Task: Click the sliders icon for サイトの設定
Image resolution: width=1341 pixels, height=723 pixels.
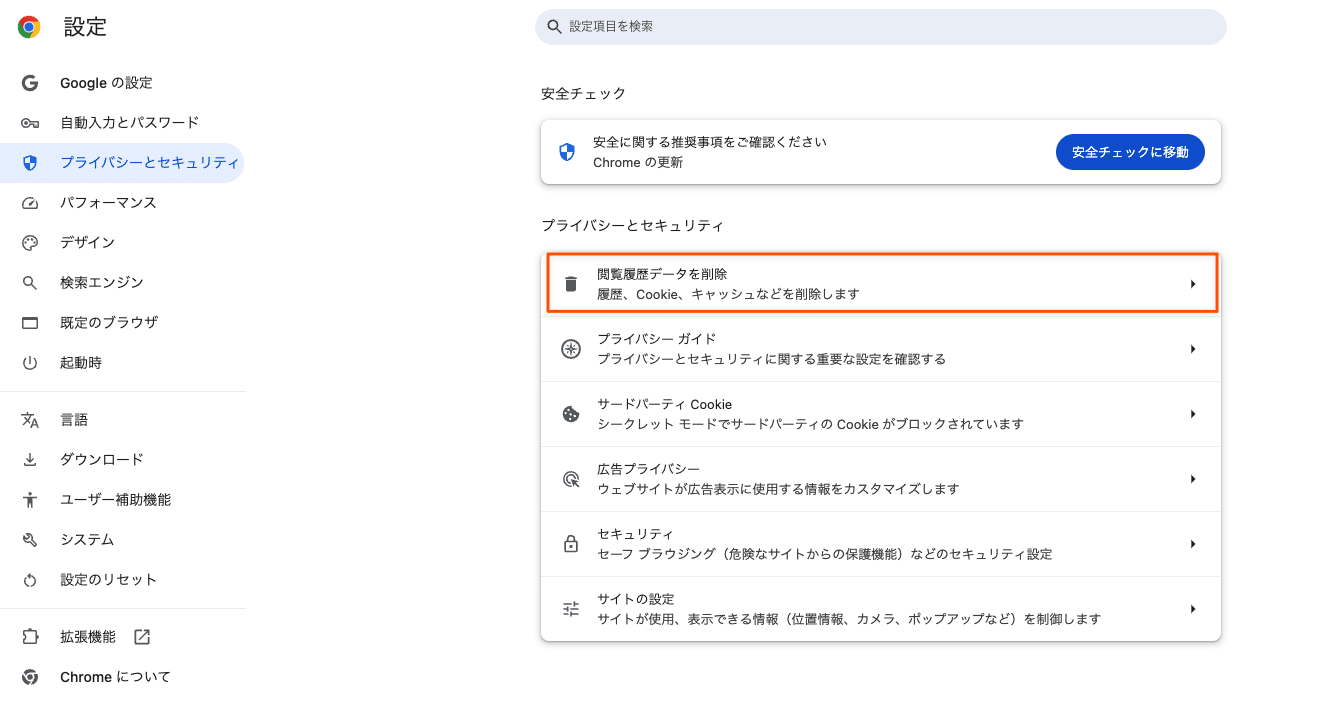Action: (571, 608)
